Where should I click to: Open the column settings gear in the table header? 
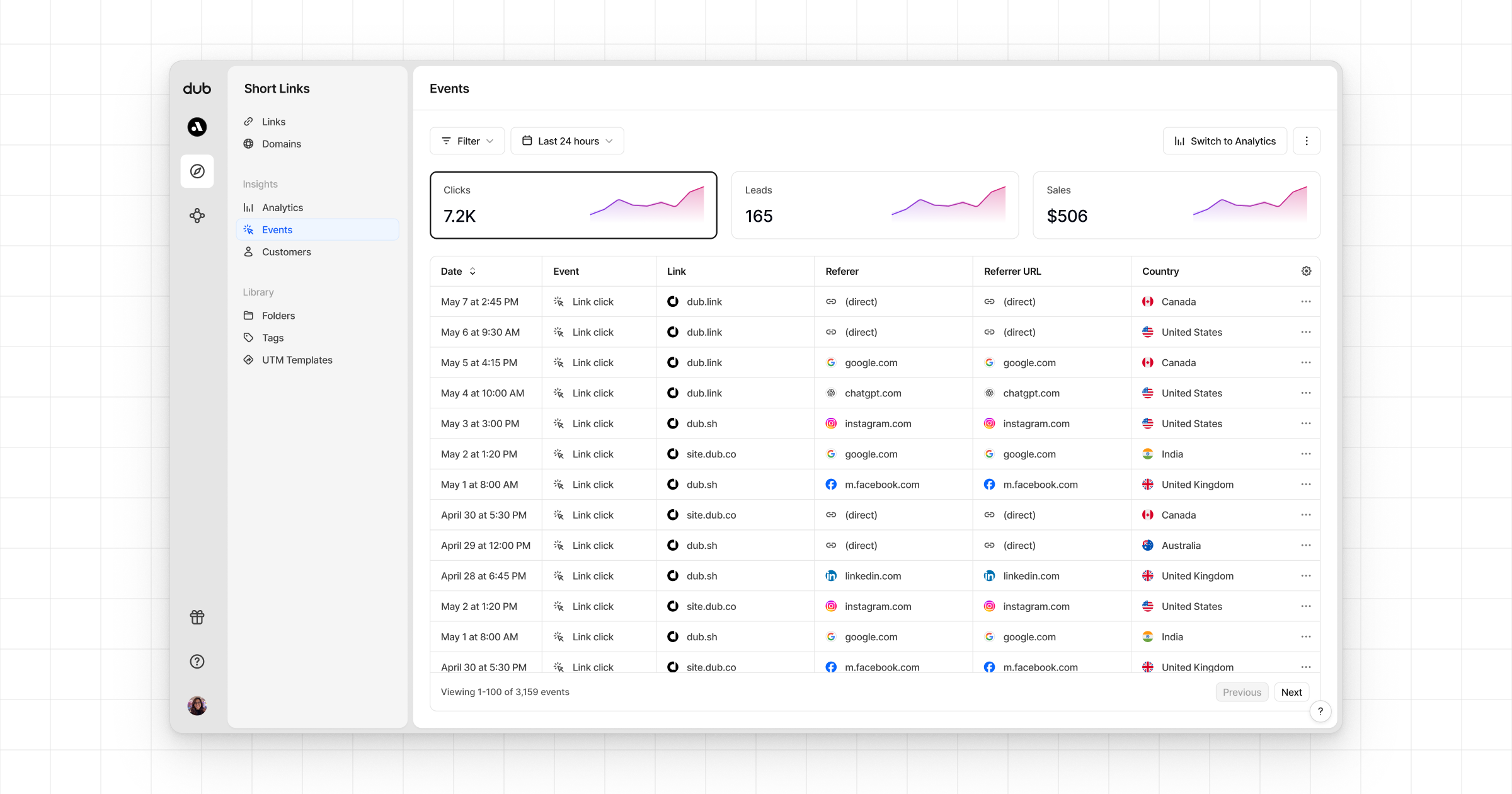pos(1306,271)
